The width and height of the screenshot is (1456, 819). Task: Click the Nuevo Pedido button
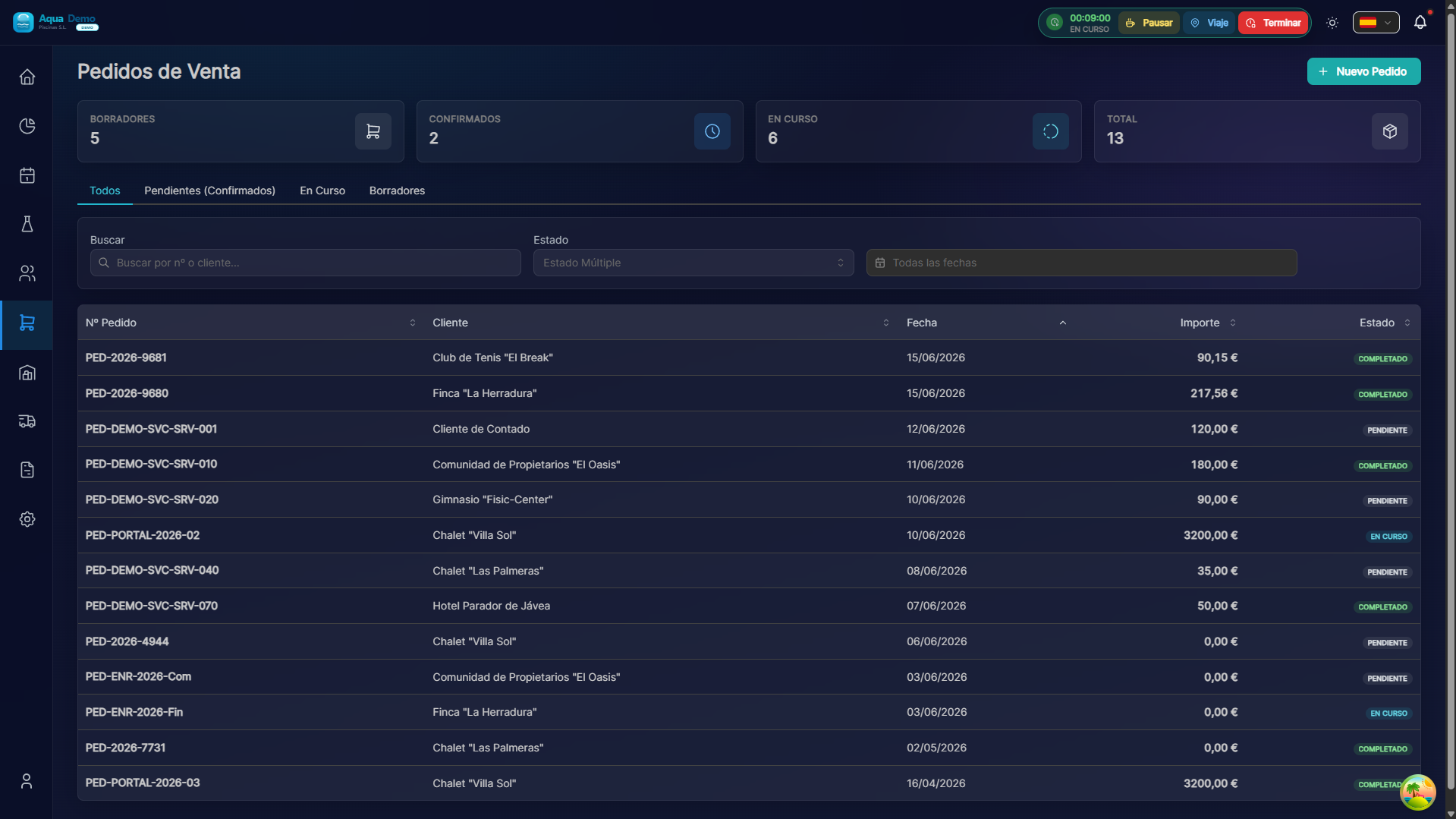1363,71
